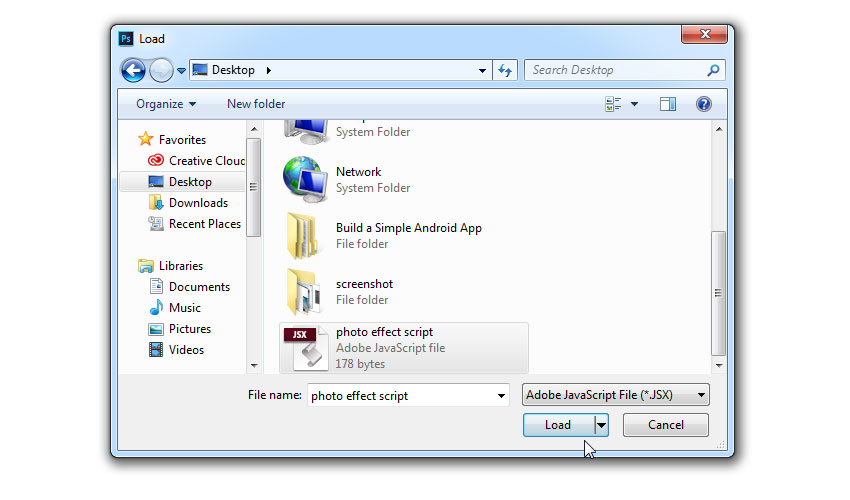This screenshot has height=500, width=850.
Task: Select the Network item name
Action: pos(358,172)
